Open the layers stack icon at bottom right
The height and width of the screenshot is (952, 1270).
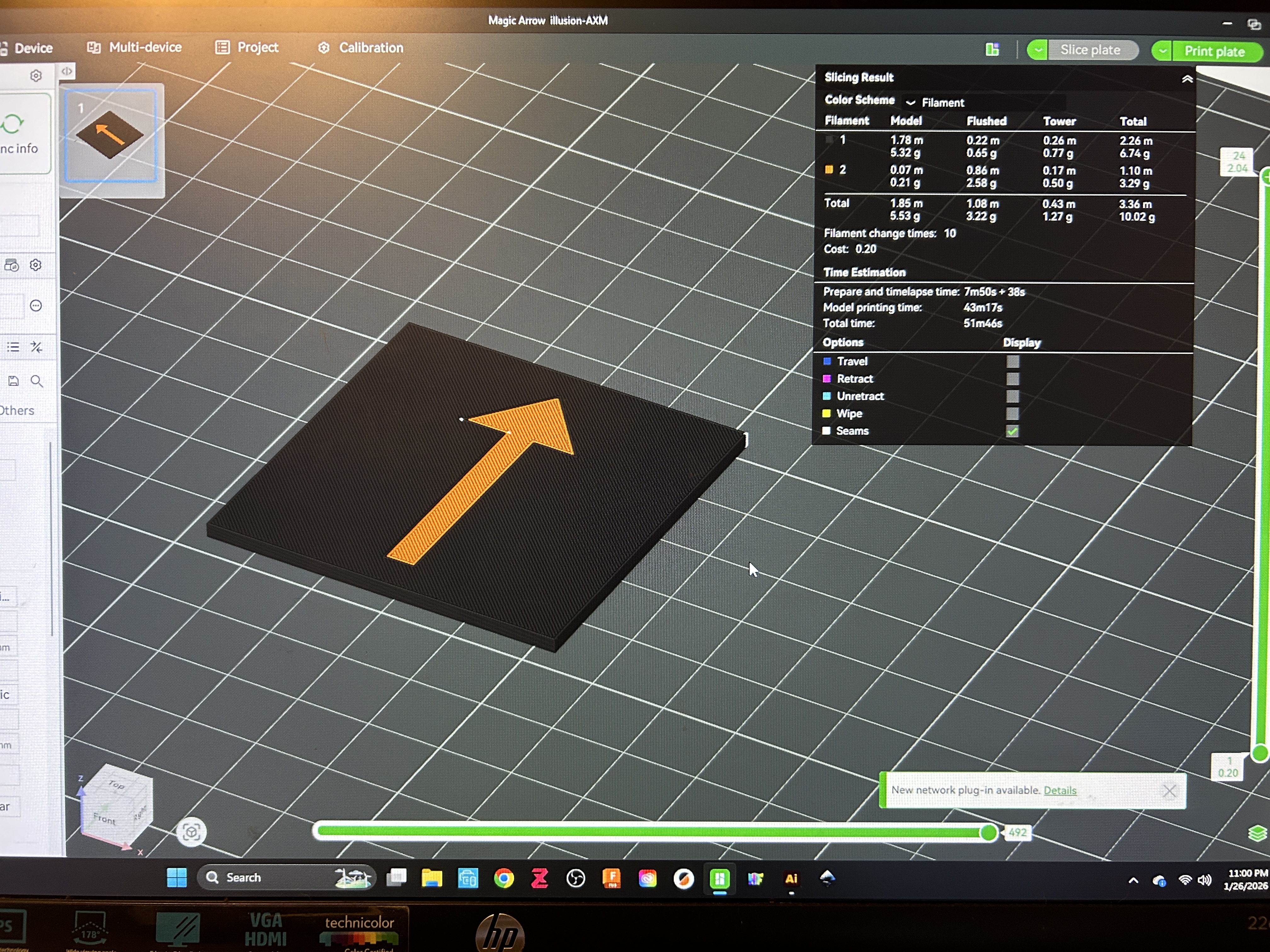(x=1257, y=833)
